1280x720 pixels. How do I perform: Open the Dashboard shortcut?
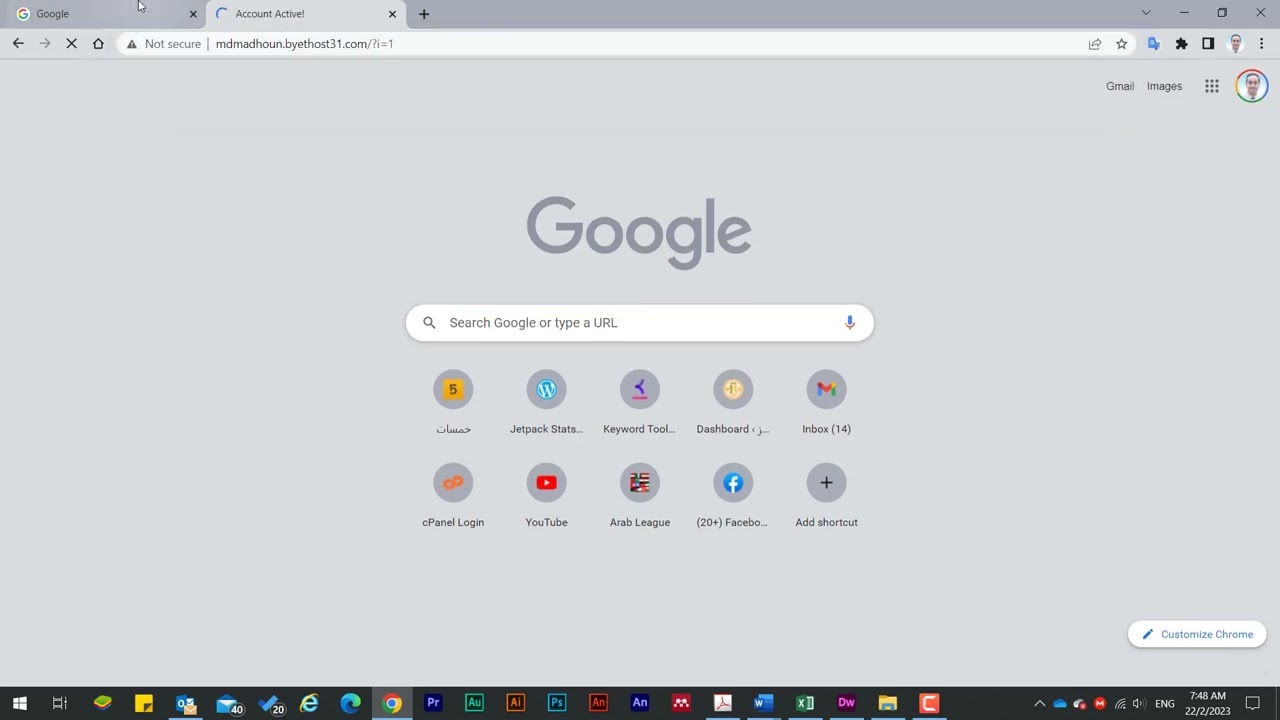733,403
